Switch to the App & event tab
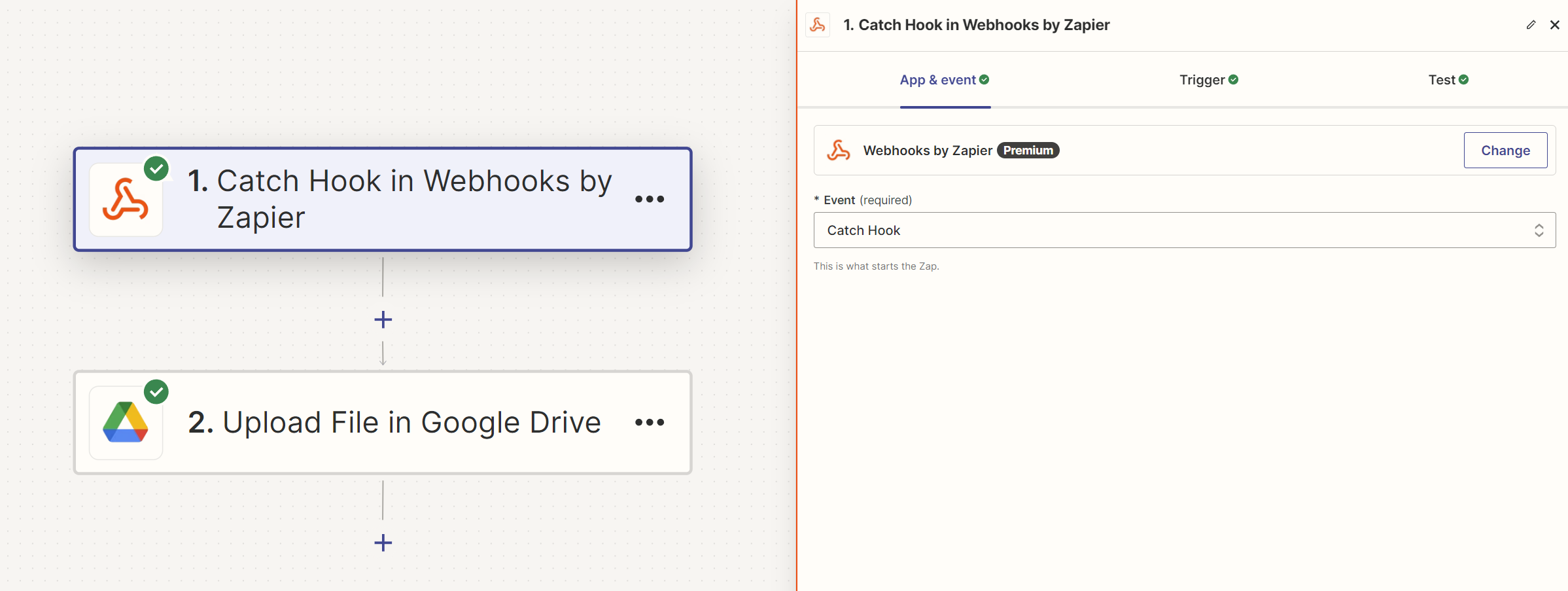1568x591 pixels. (945, 80)
